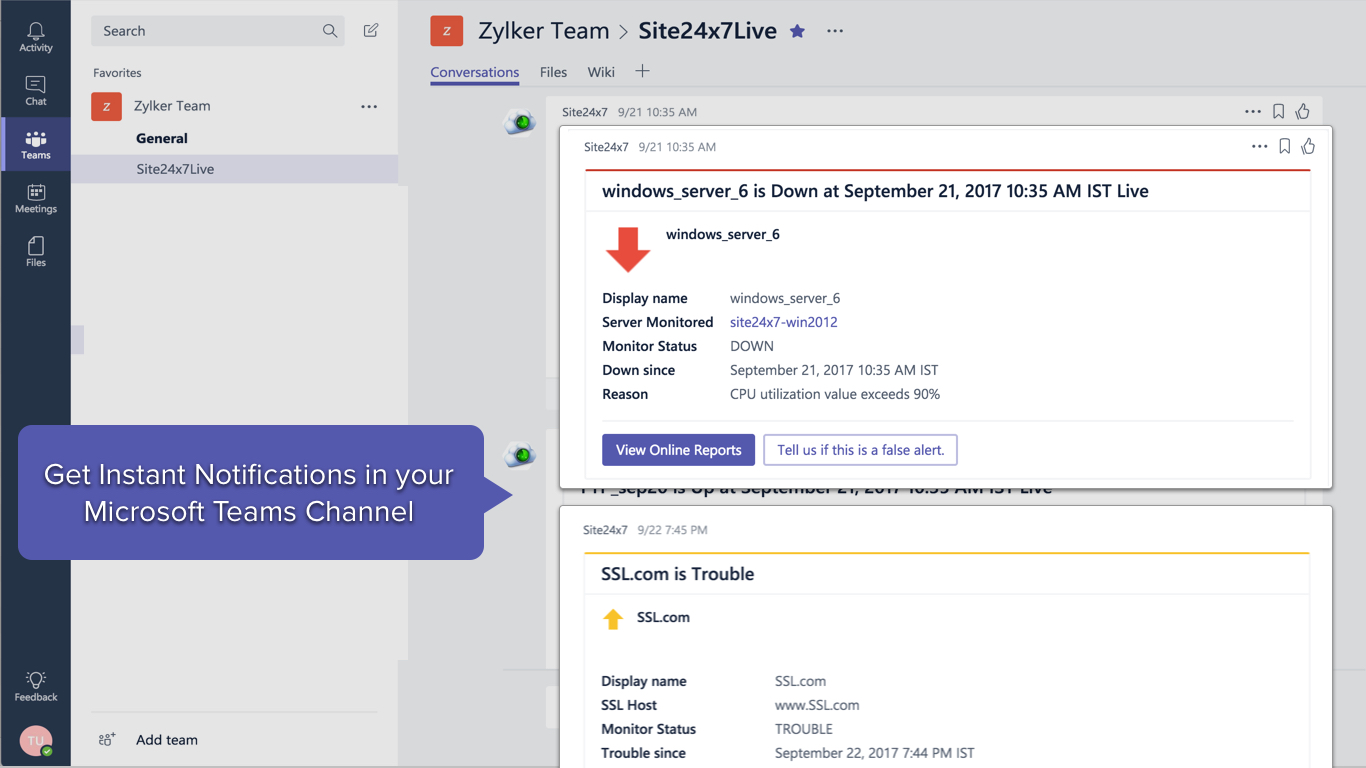This screenshot has height=768, width=1366.
Task: Bookmark the windows_server_6 alert message
Action: [1285, 147]
